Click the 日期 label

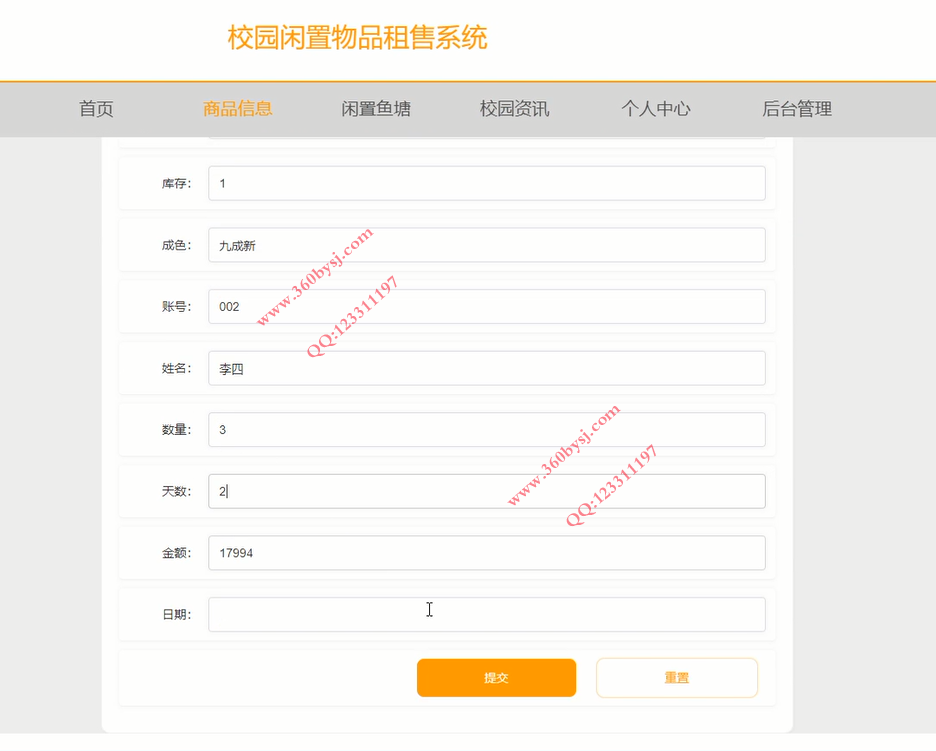pyautogui.click(x=177, y=615)
